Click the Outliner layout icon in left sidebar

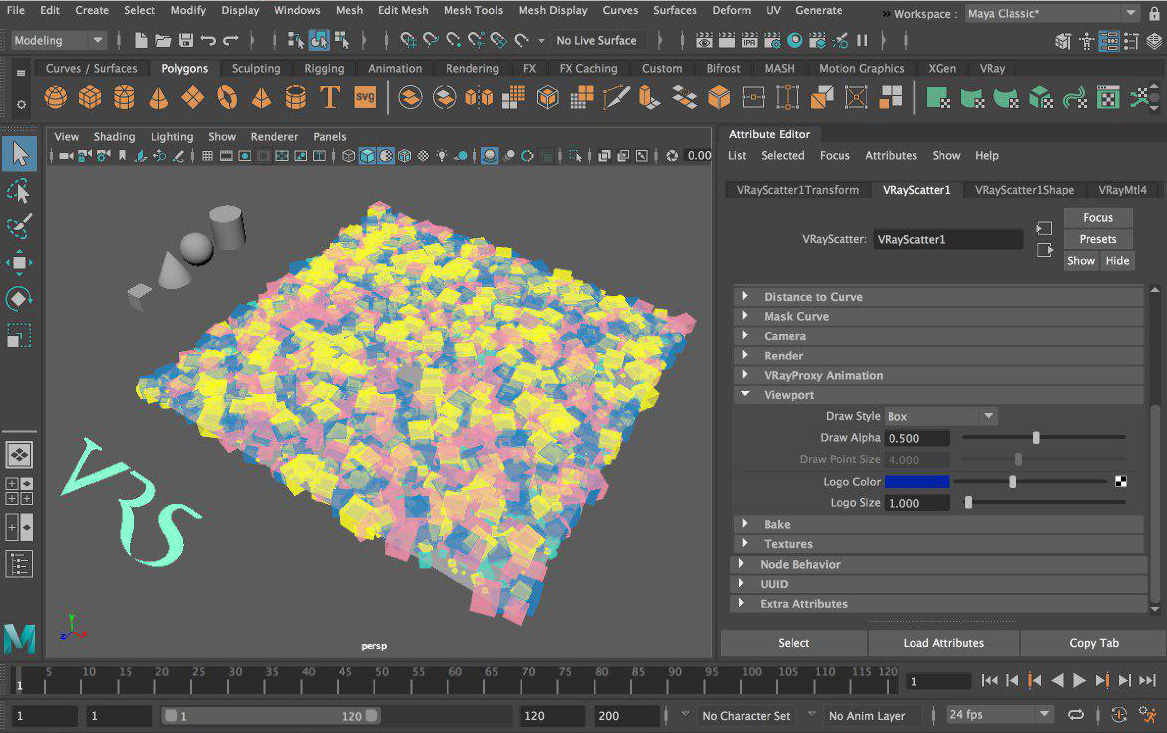point(19,564)
